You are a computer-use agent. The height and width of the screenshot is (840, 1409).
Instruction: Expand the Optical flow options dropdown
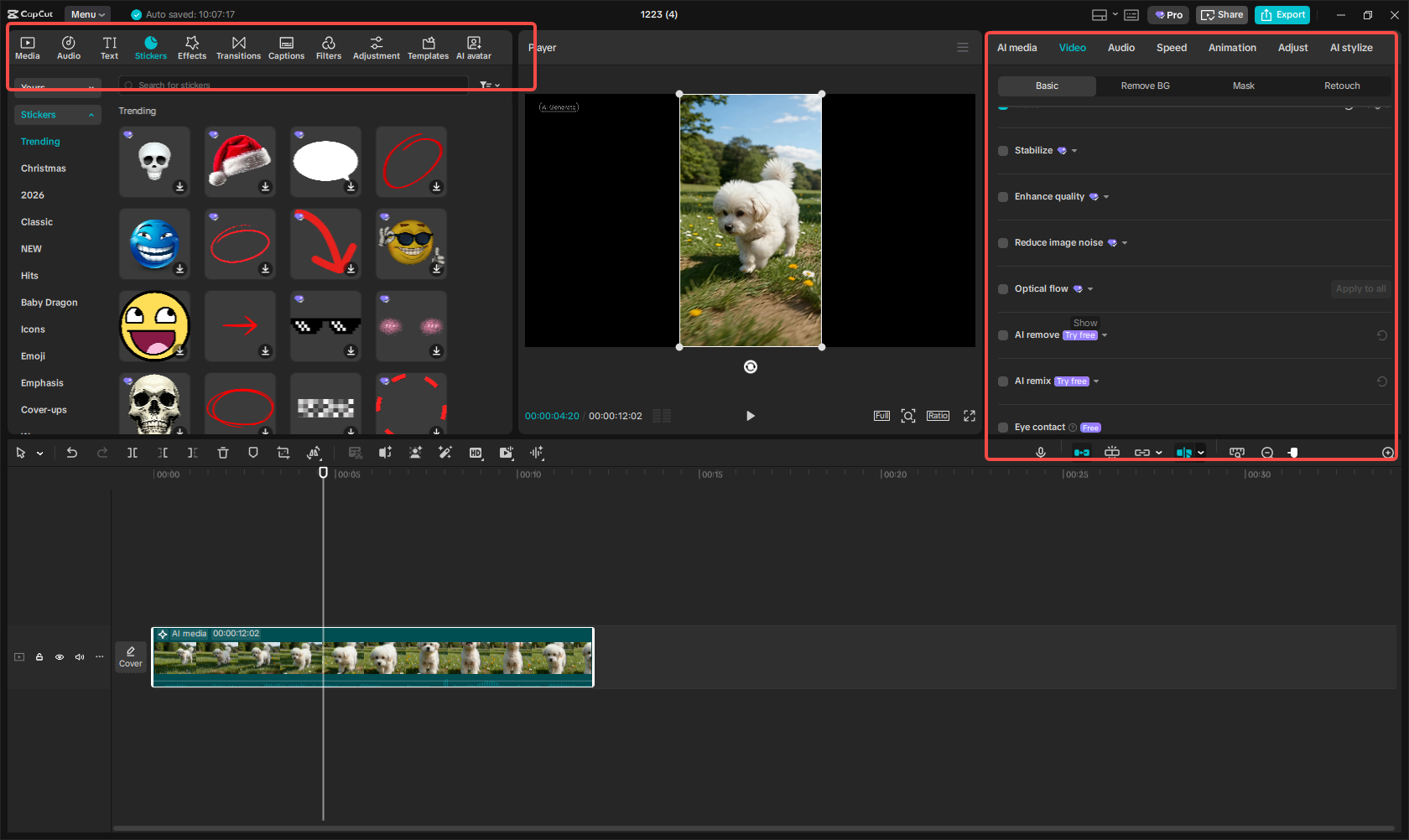coord(1091,288)
